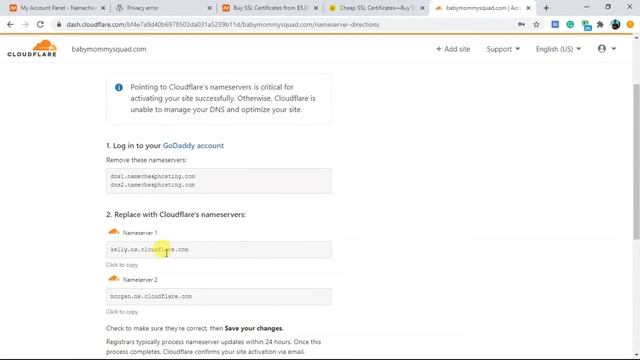Screen dimensions: 640x360
Task: Close the Buy SSL Certificates tab
Action: point(316,8)
